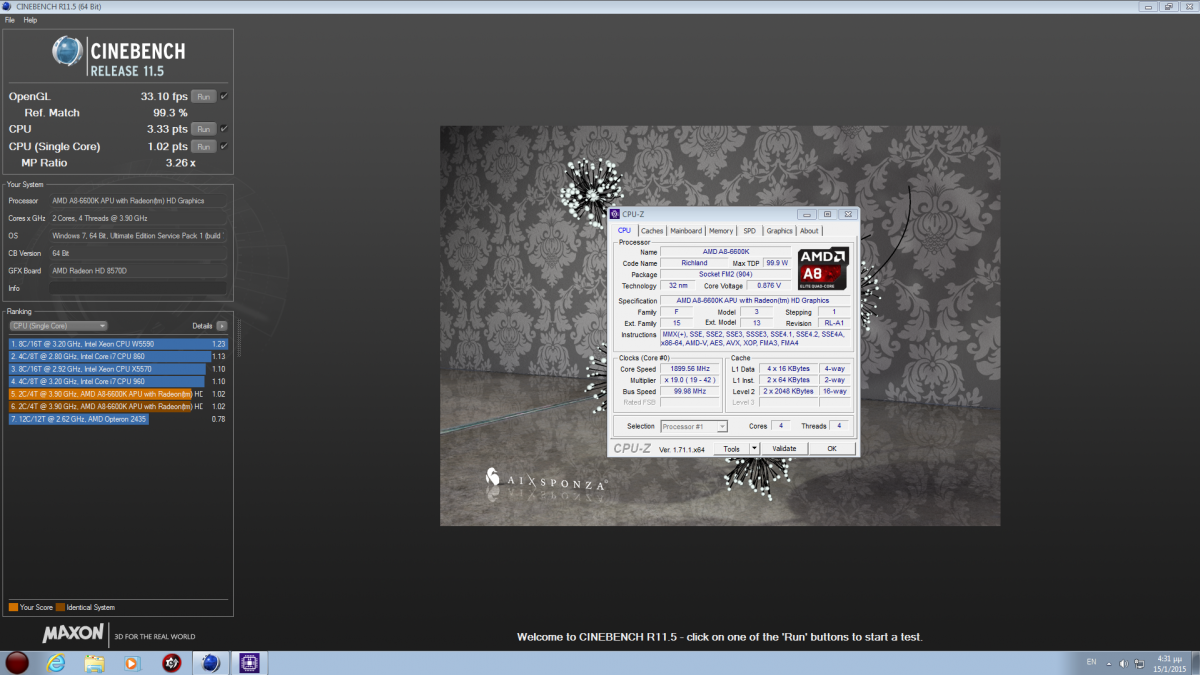
Task: Switch to the CPU tab in CPU-Z
Action: pos(625,231)
